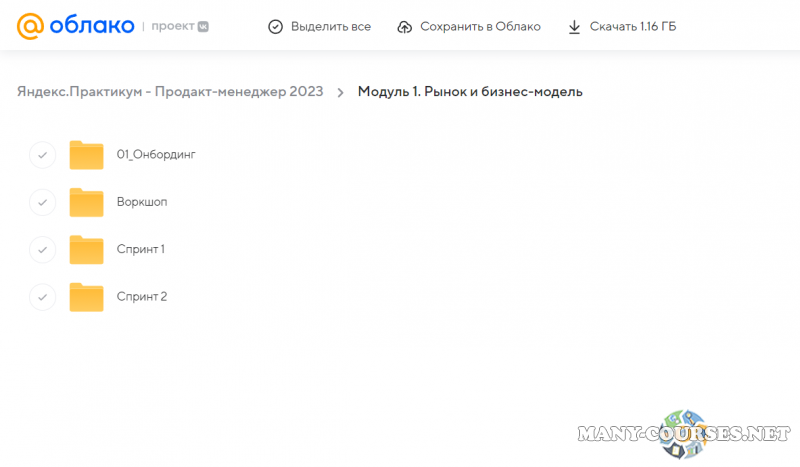
Task: Tick the checkbox for 01_Онбординг
Action: [x=42, y=155]
